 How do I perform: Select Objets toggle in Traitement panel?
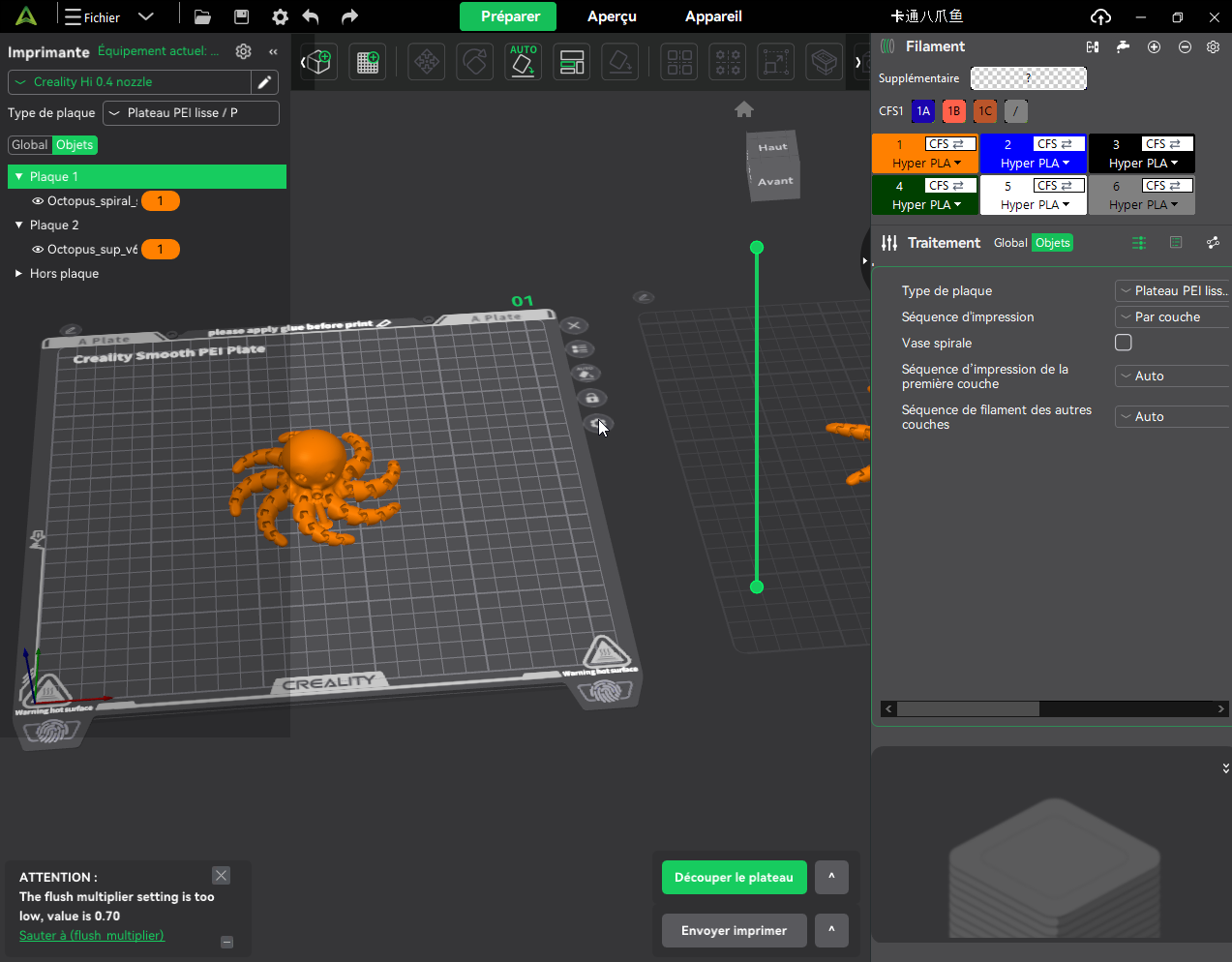click(x=1052, y=243)
